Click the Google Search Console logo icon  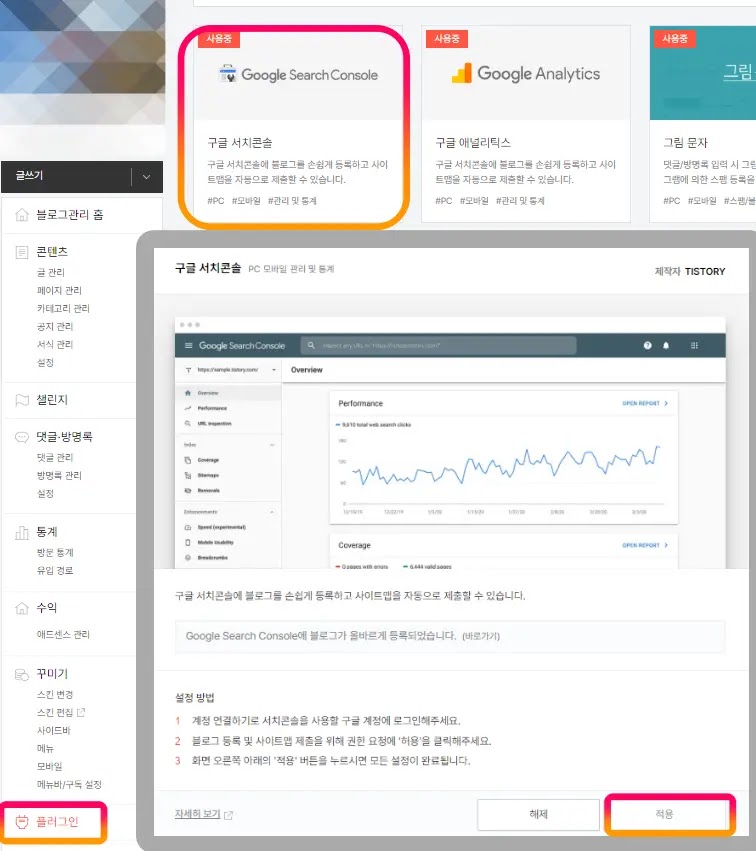[x=227, y=73]
